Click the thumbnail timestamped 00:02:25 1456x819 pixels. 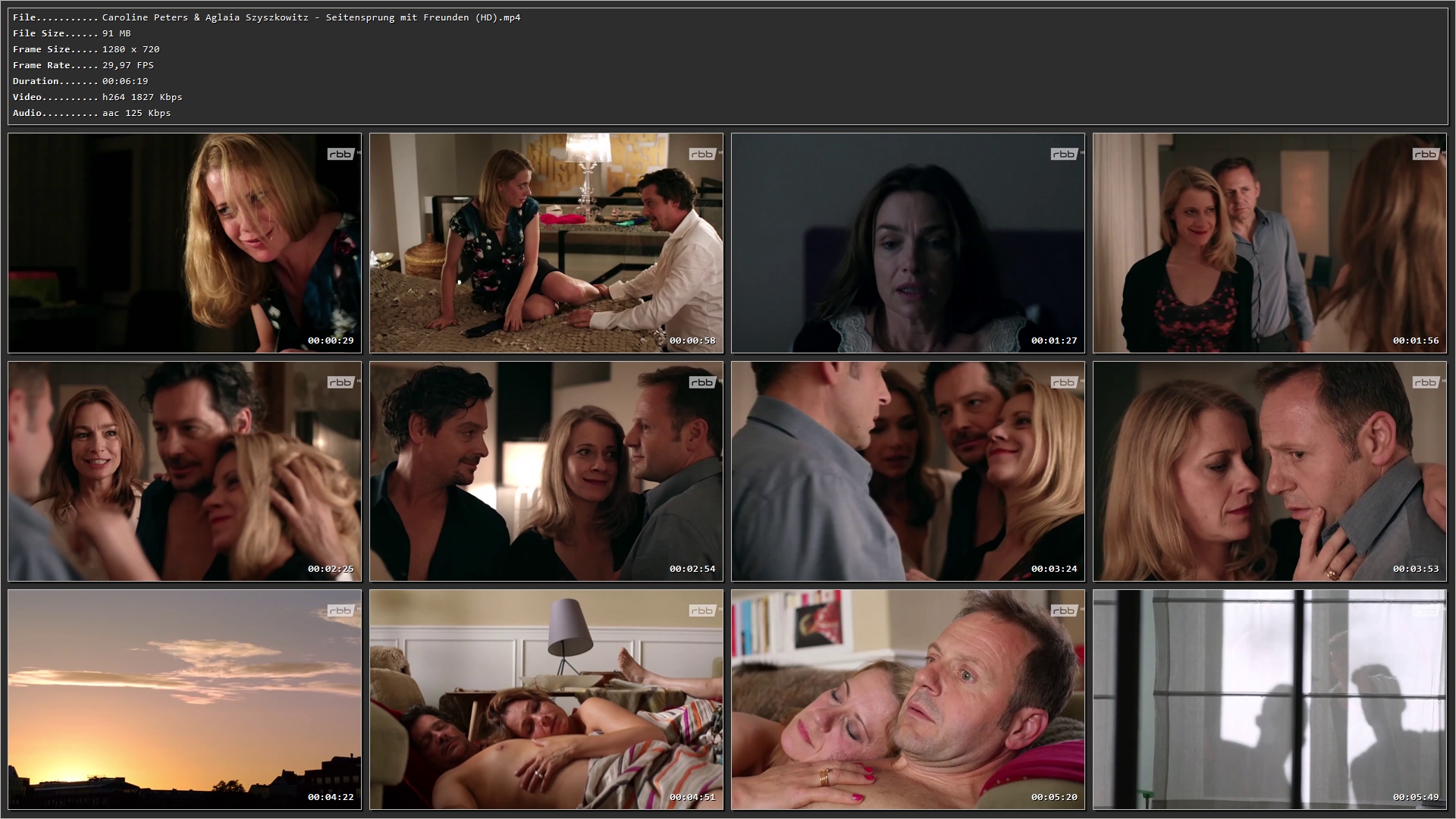tap(184, 471)
